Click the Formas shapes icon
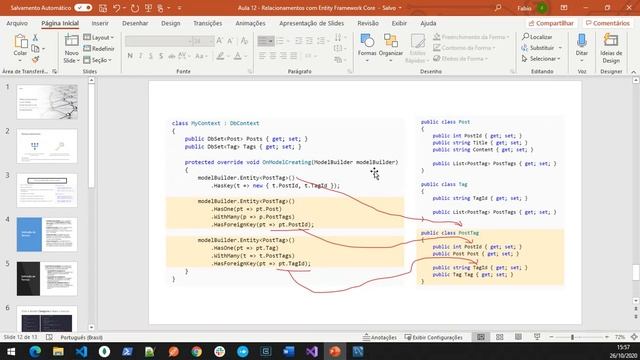 [367, 41]
